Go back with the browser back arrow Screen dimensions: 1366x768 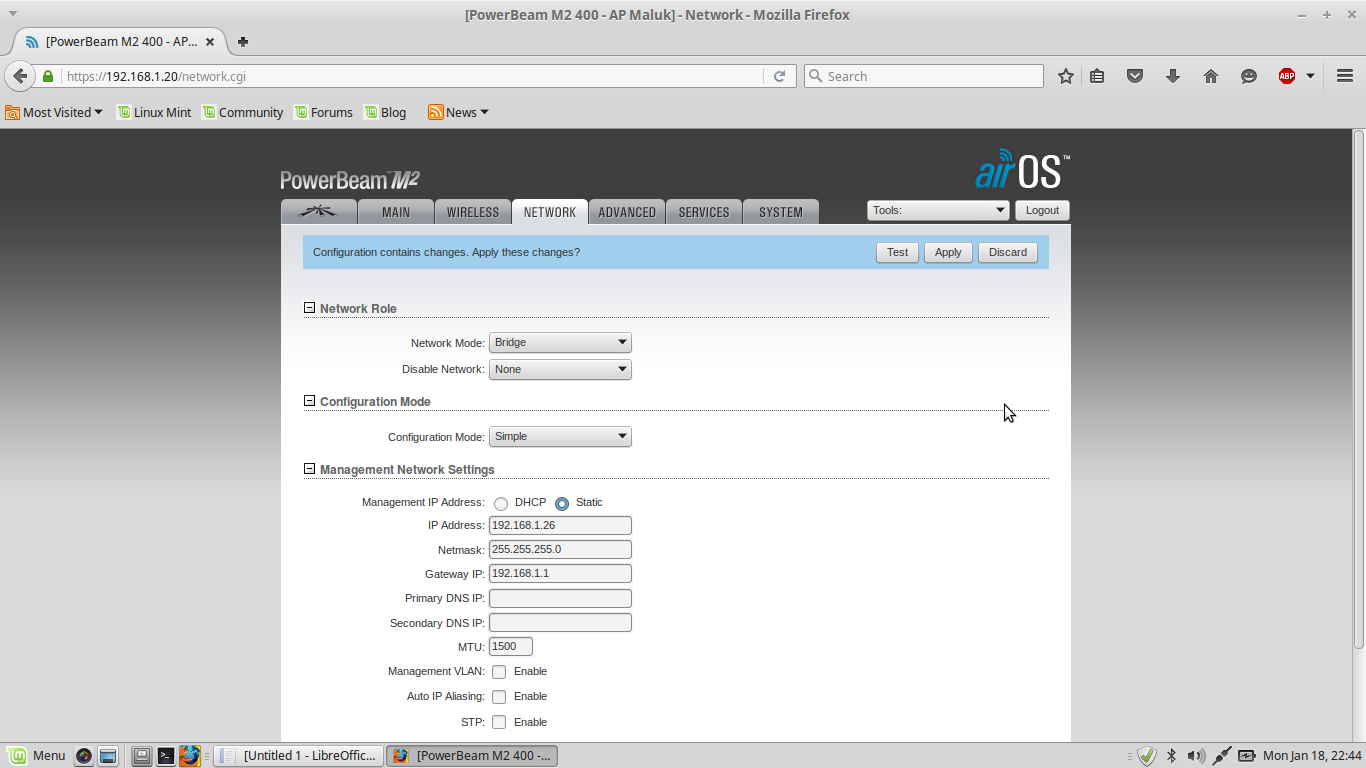pos(20,76)
